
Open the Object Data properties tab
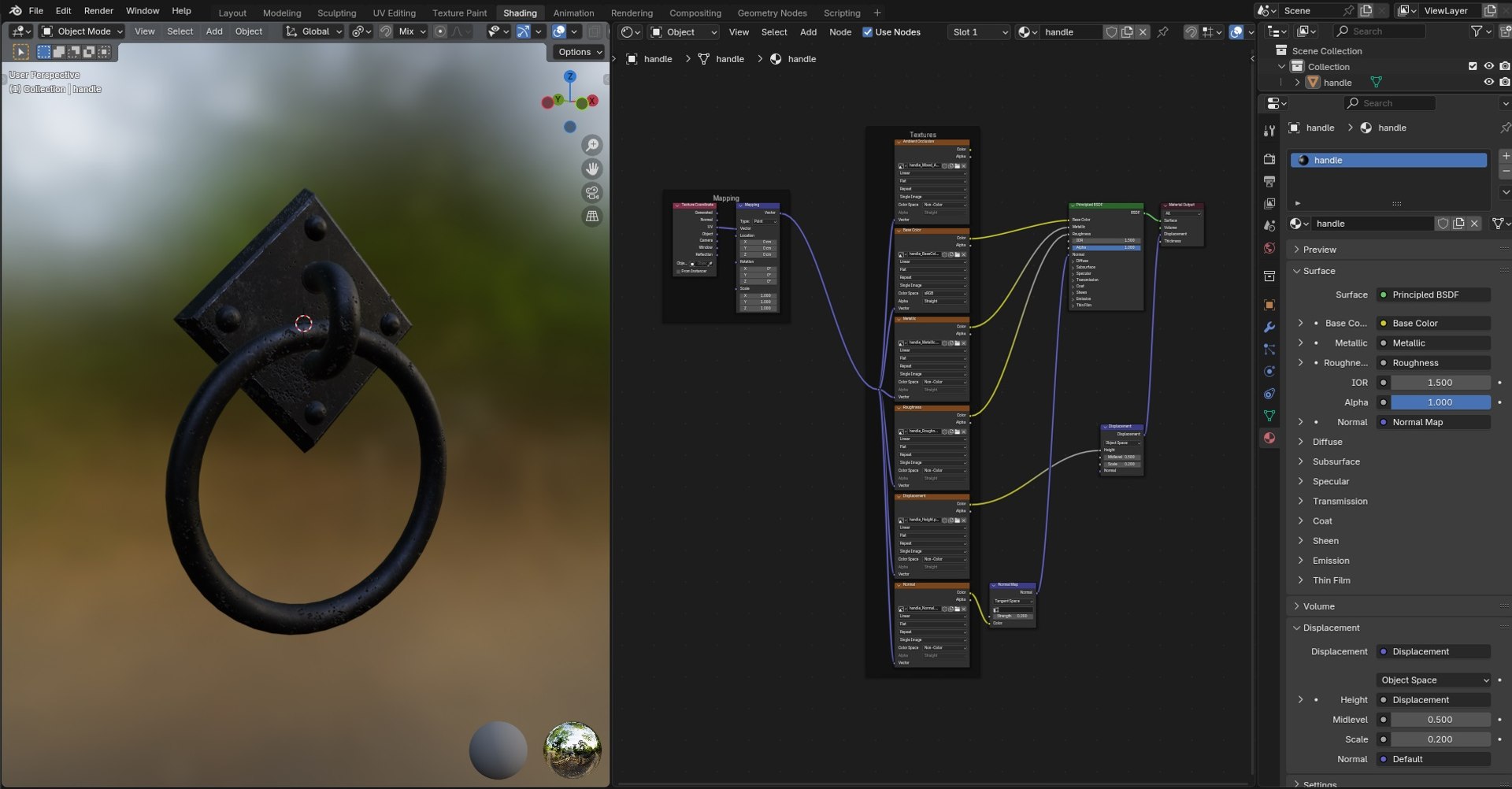coord(1269,415)
